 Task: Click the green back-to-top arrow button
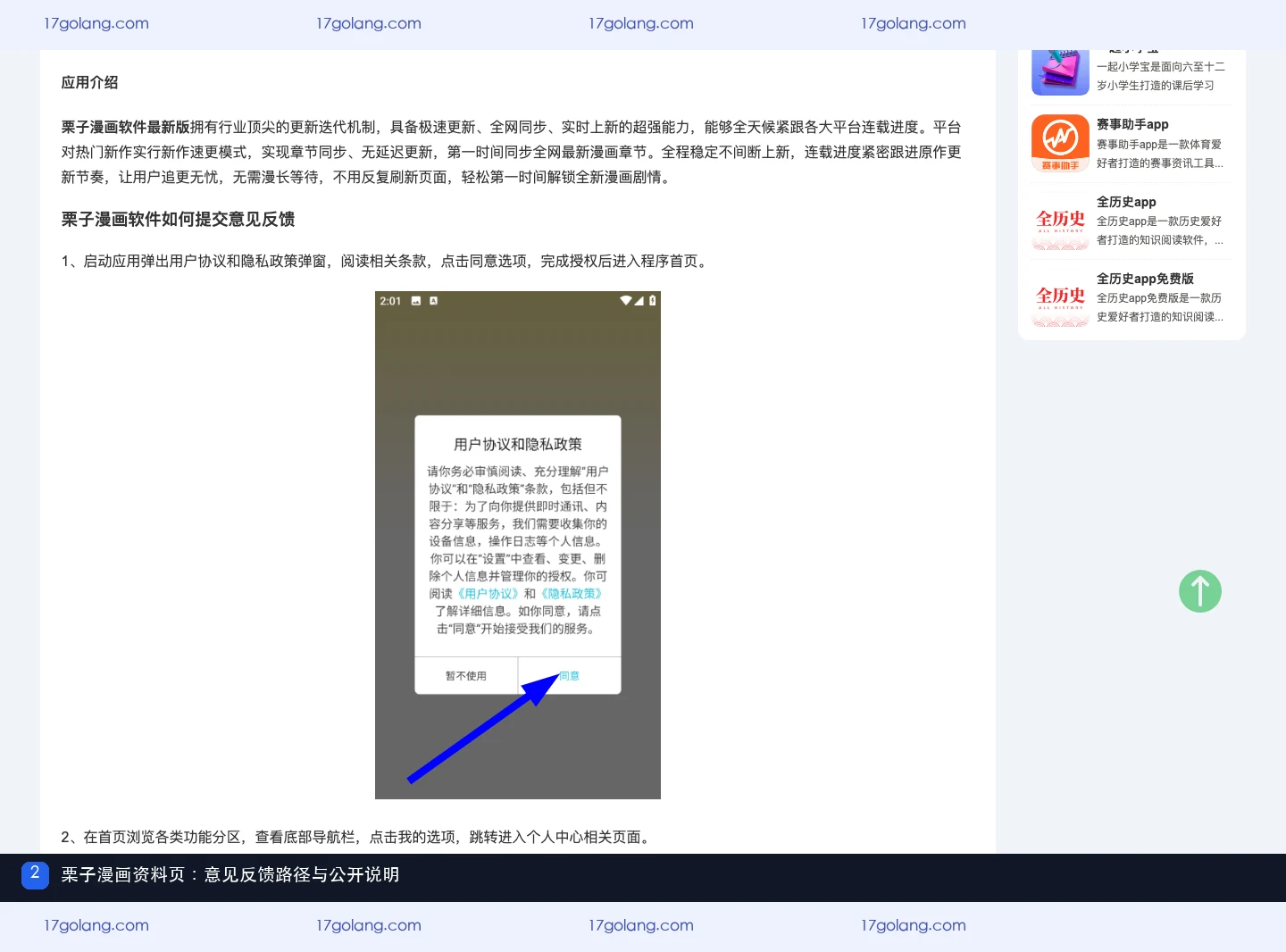pyautogui.click(x=1200, y=591)
